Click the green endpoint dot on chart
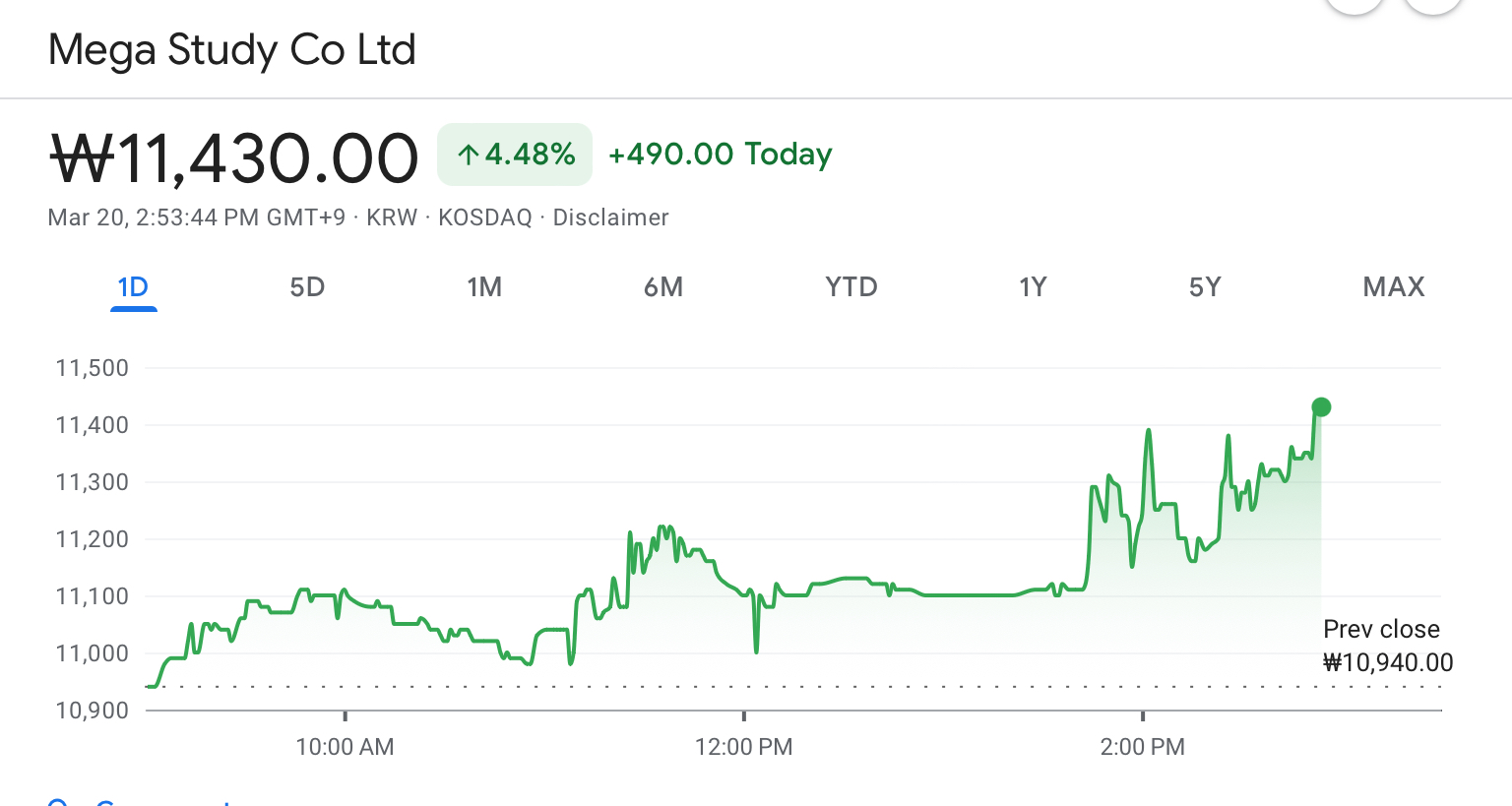1512x806 pixels. point(1321,407)
